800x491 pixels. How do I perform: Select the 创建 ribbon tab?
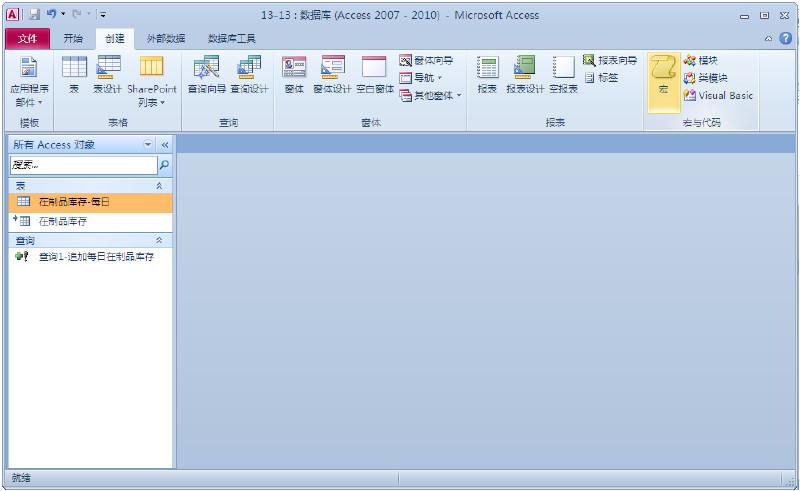tap(115, 39)
